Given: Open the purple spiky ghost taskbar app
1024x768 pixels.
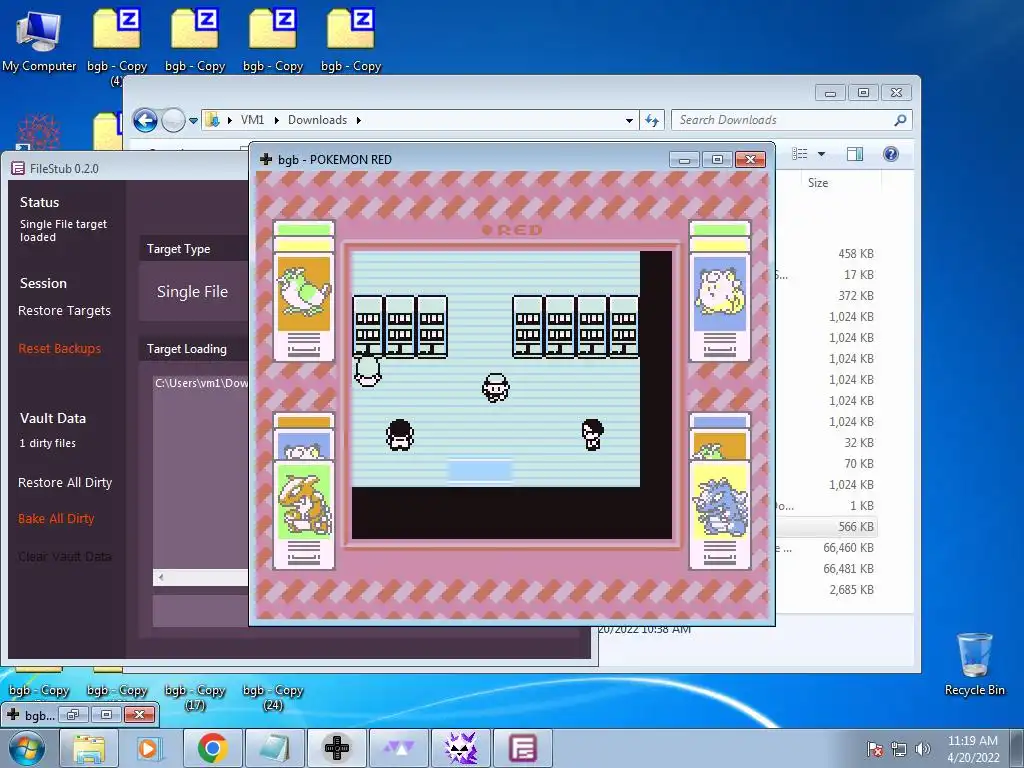Looking at the screenshot, I should [460, 748].
